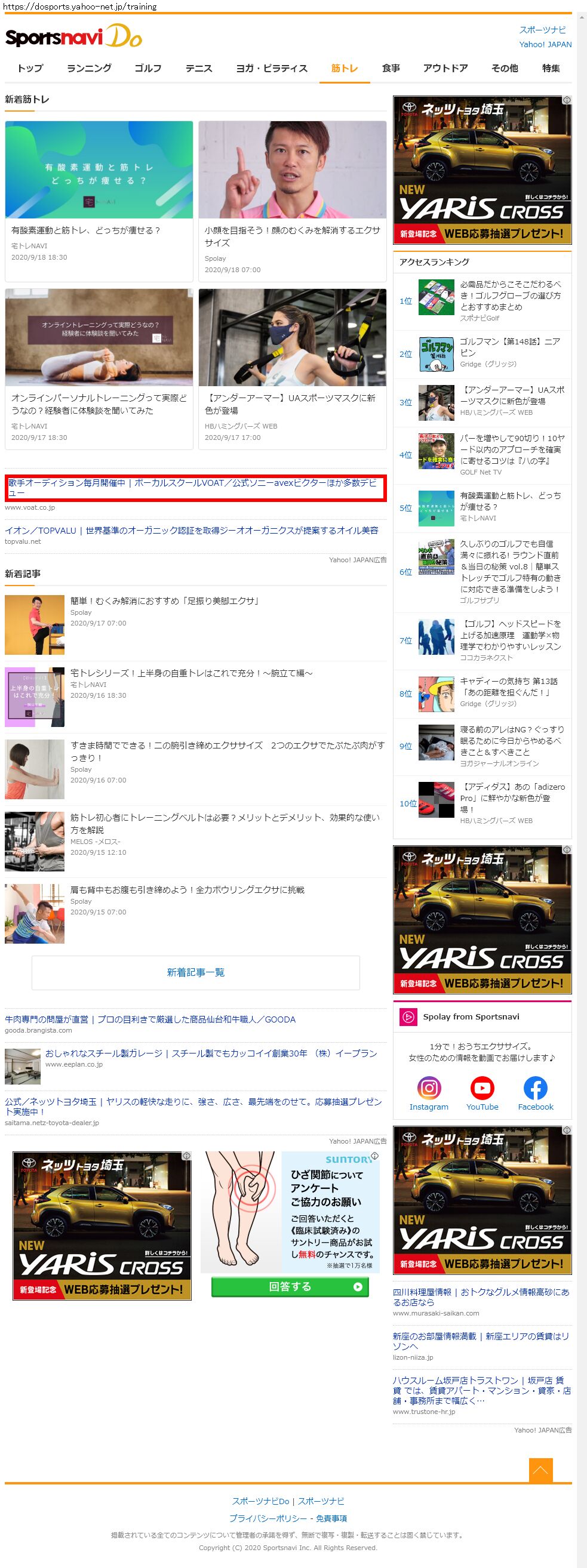Click ad info icon on Suntory banner
This screenshot has width=587, height=1568.
pos(374,1156)
